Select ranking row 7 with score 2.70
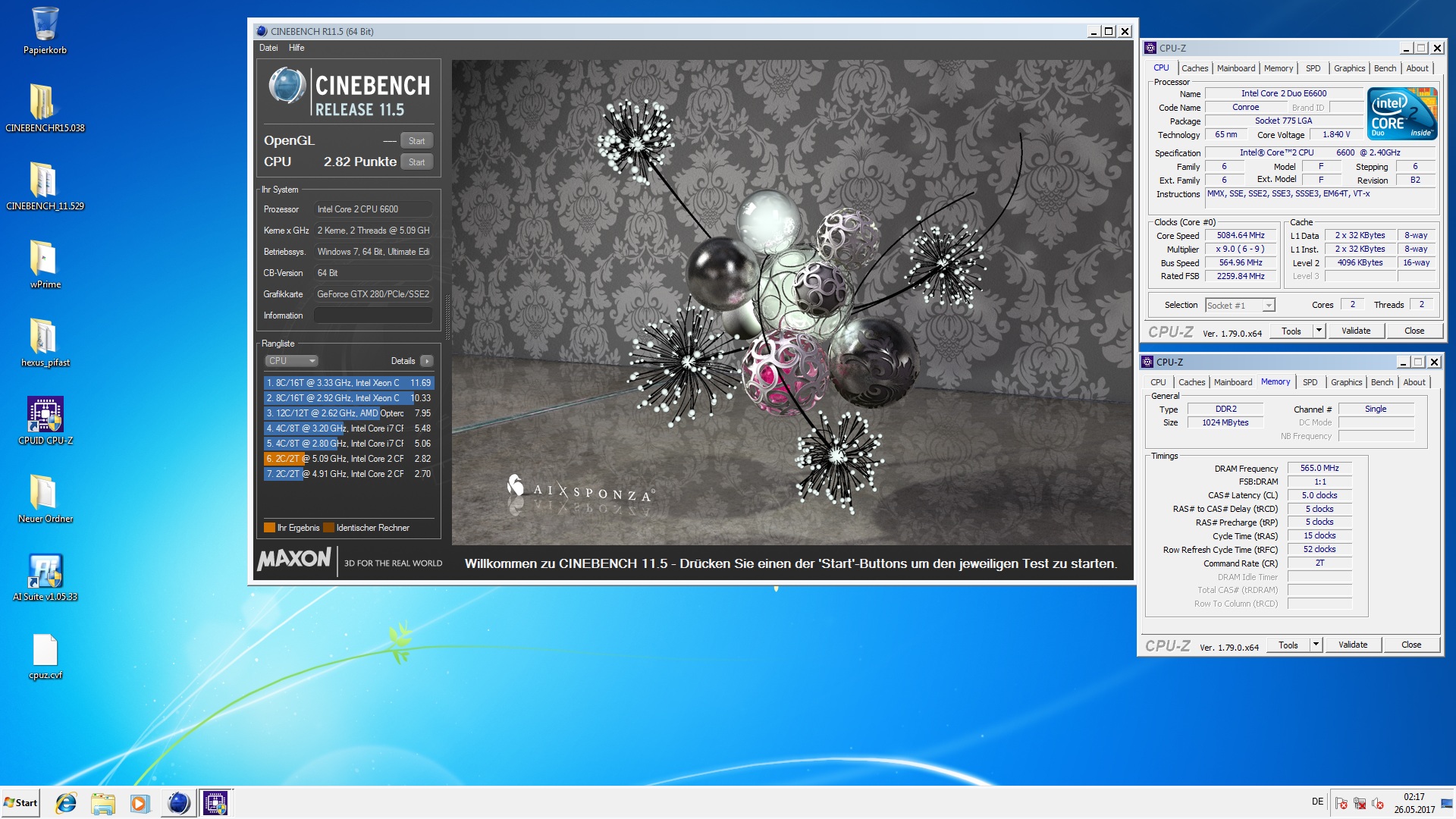This screenshot has width=1456, height=819. (349, 474)
